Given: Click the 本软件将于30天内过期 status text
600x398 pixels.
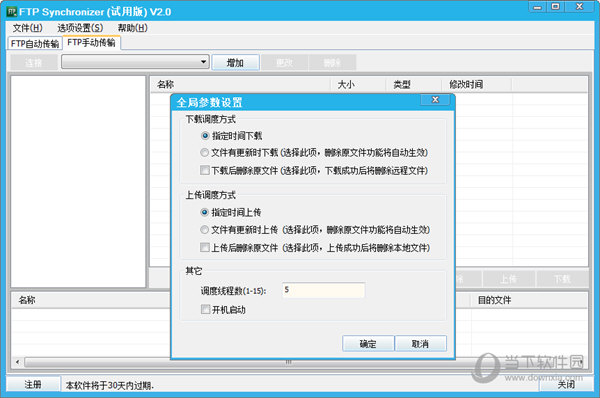Looking at the screenshot, I should tap(109, 385).
